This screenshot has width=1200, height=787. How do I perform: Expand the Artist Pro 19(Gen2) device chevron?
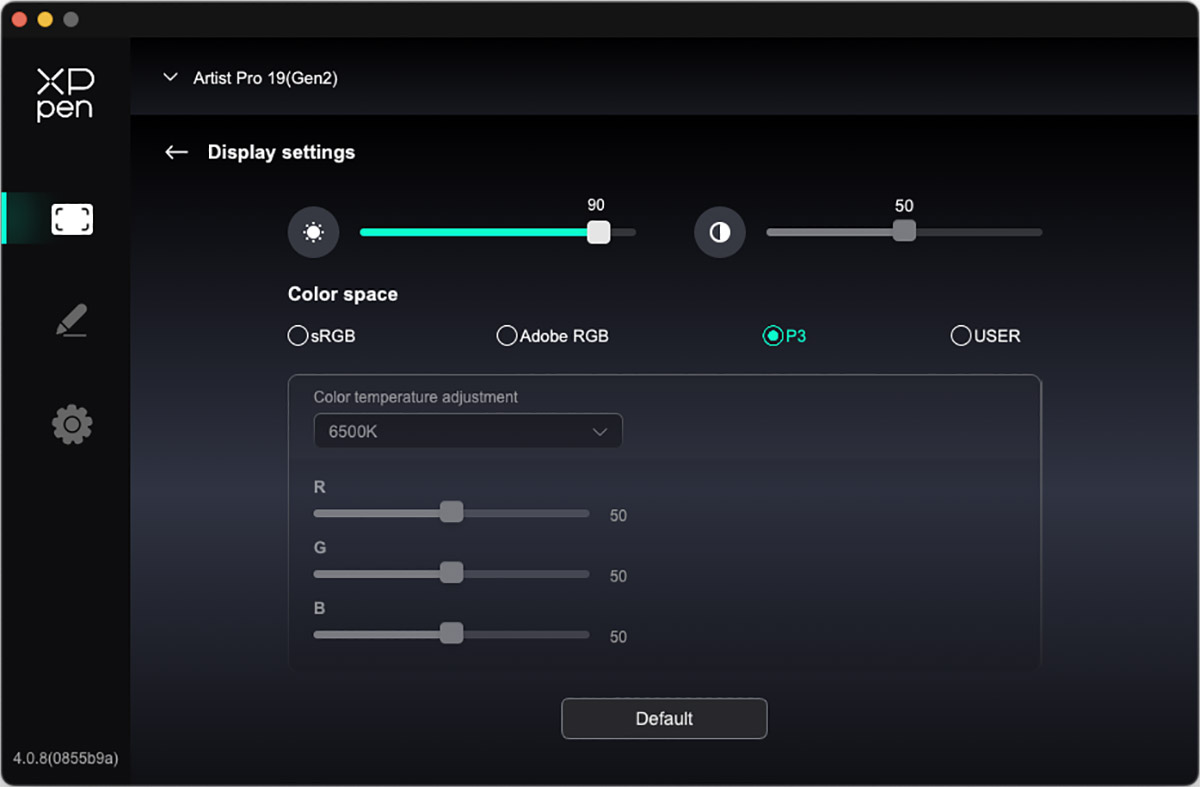pyautogui.click(x=171, y=77)
